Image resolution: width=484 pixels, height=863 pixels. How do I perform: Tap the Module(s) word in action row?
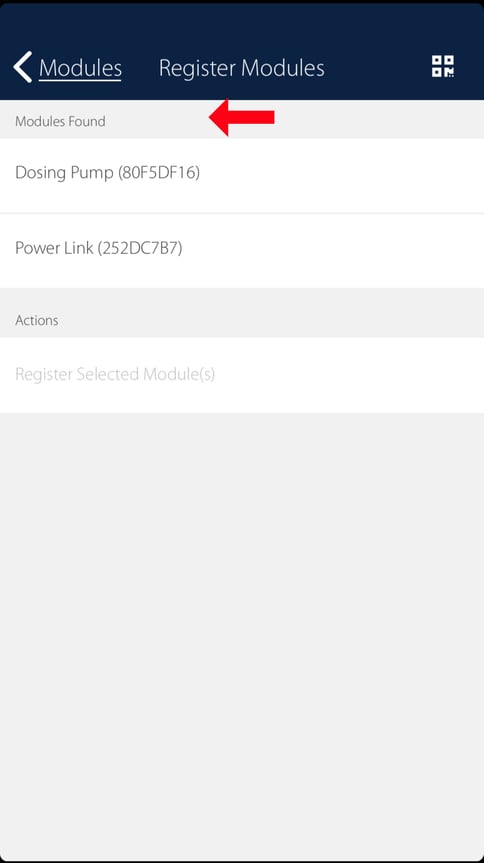pos(179,375)
